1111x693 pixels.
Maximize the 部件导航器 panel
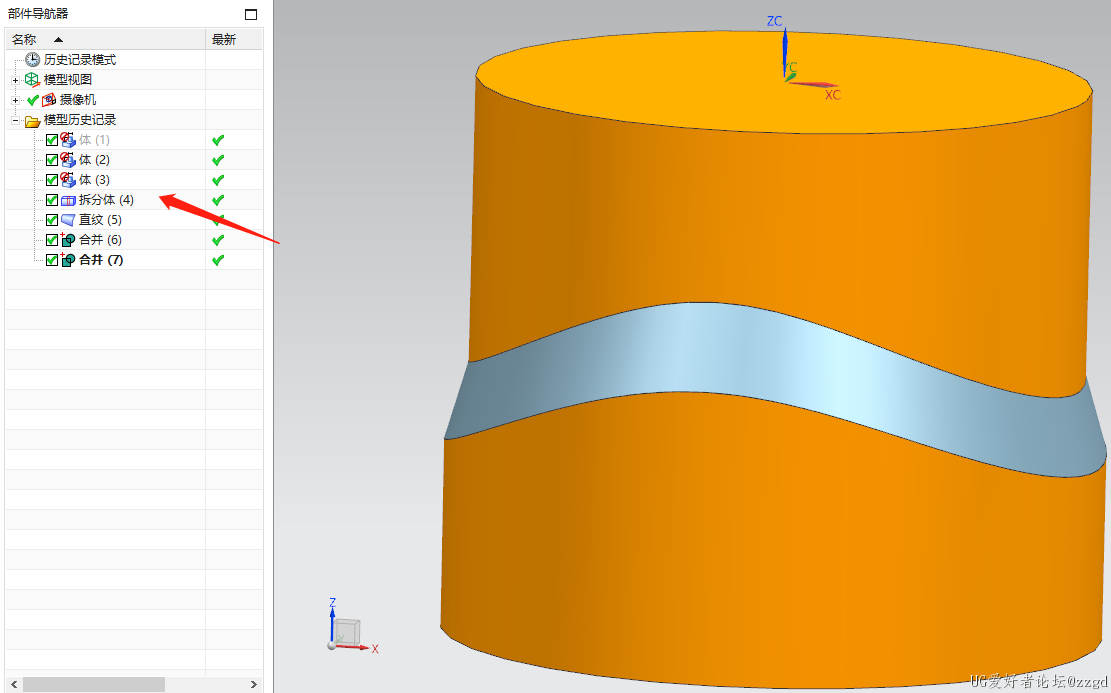251,14
